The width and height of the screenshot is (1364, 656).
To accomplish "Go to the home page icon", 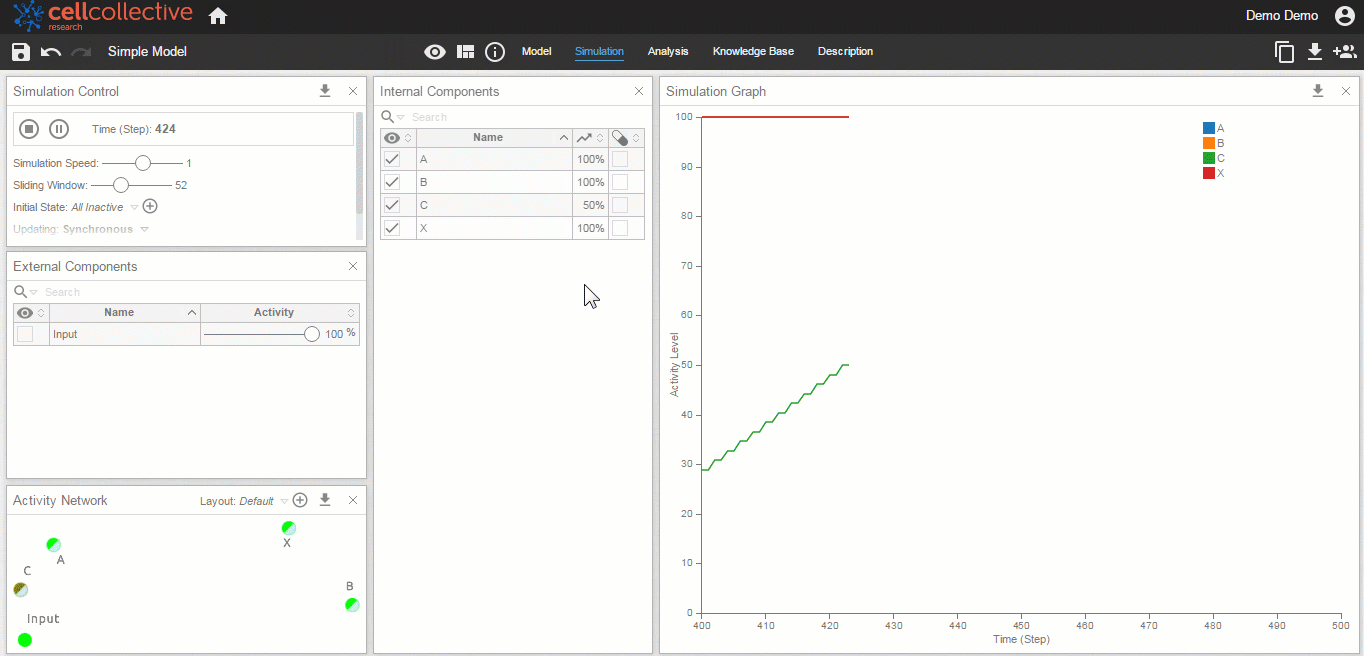I will (218, 16).
